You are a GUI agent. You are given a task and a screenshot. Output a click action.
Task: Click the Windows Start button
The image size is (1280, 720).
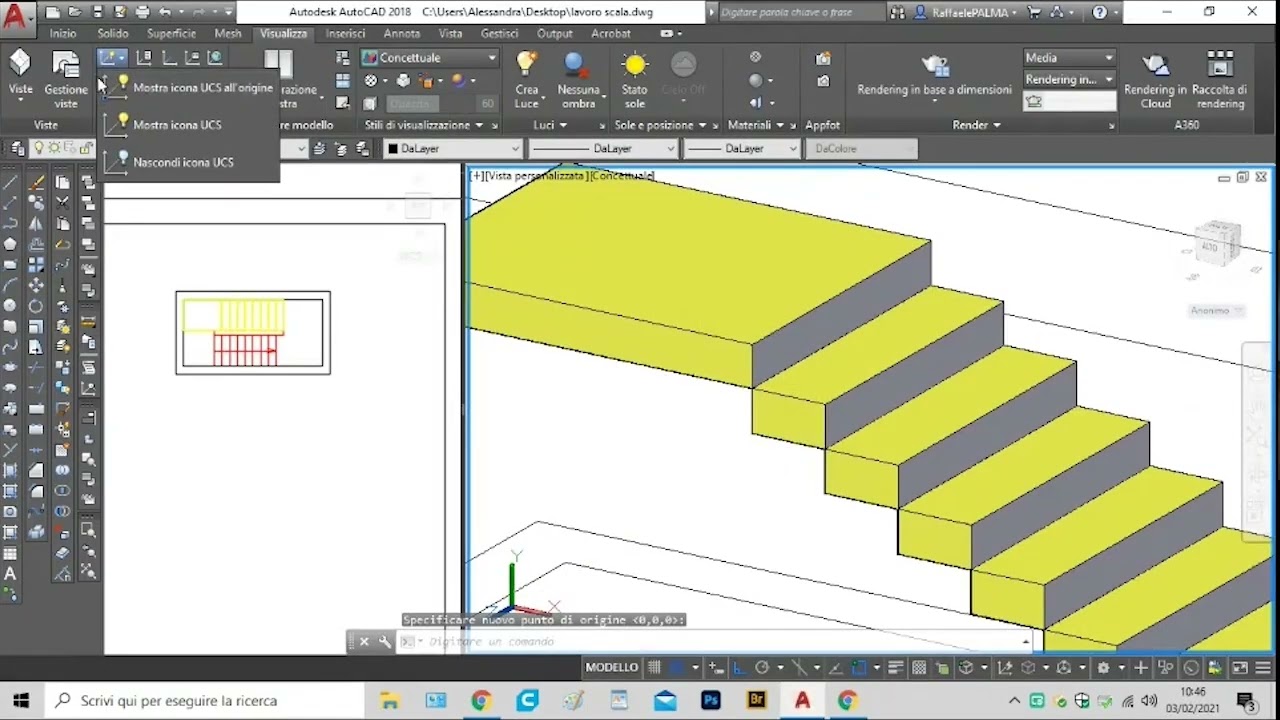coord(21,700)
